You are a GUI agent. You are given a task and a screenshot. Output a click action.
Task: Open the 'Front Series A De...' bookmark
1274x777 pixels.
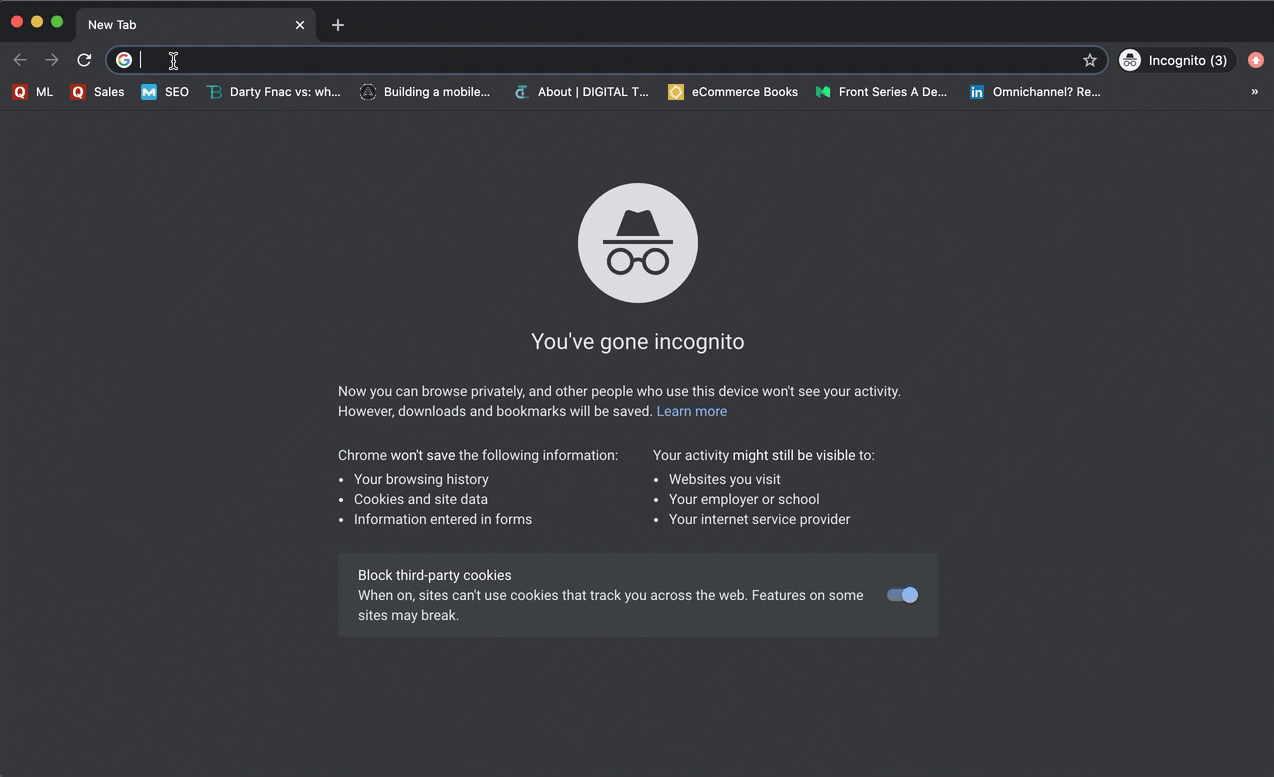tap(882, 91)
